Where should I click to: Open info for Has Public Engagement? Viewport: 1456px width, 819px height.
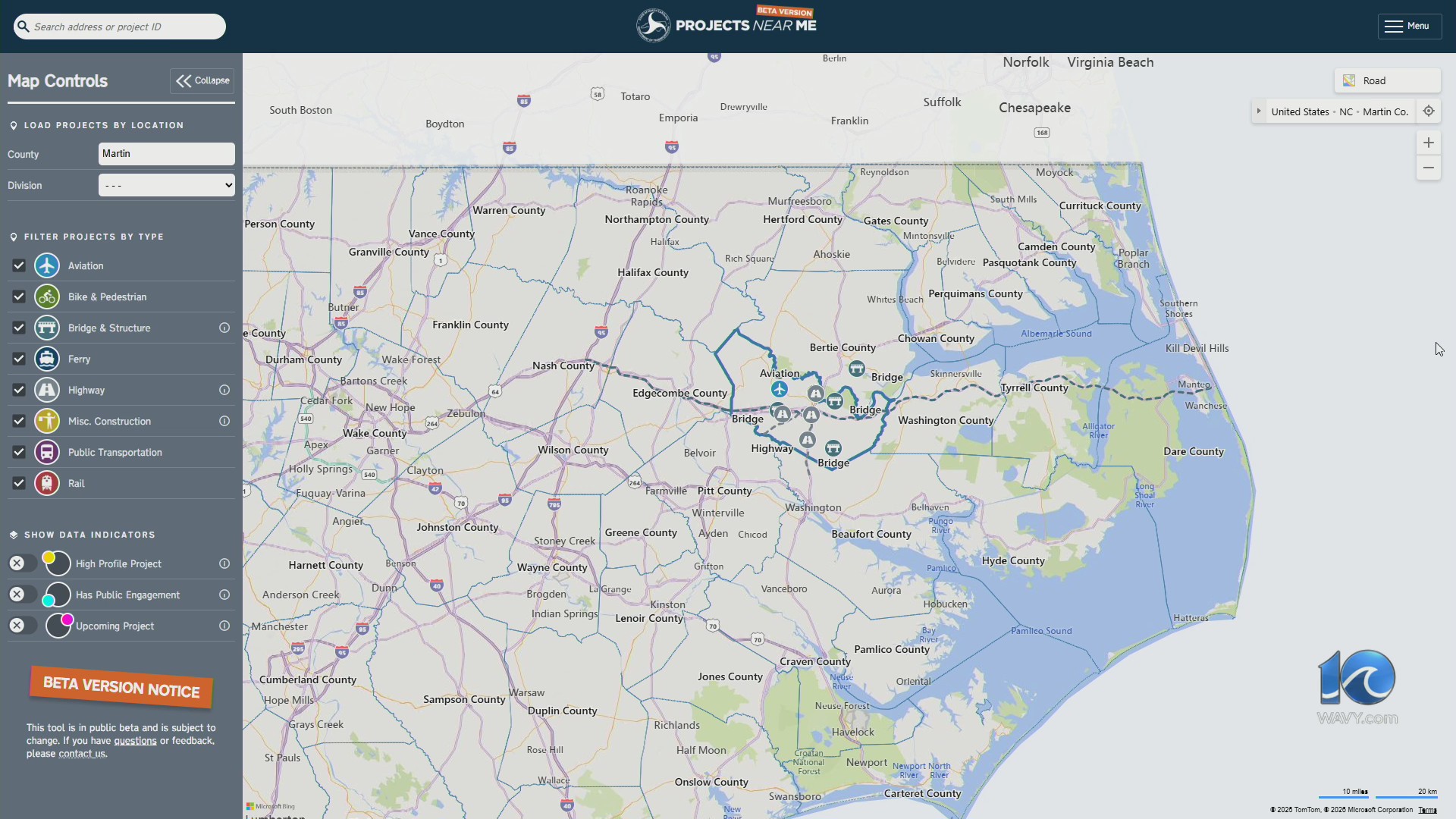[x=224, y=595]
